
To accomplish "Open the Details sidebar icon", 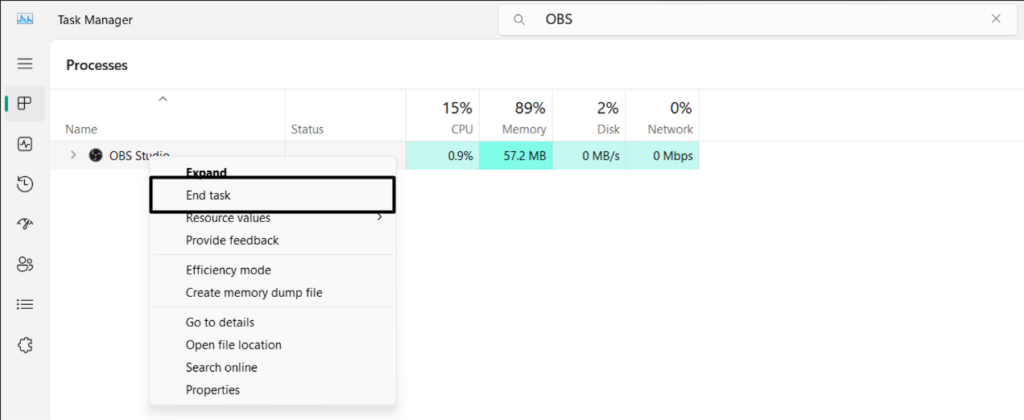I will point(25,304).
